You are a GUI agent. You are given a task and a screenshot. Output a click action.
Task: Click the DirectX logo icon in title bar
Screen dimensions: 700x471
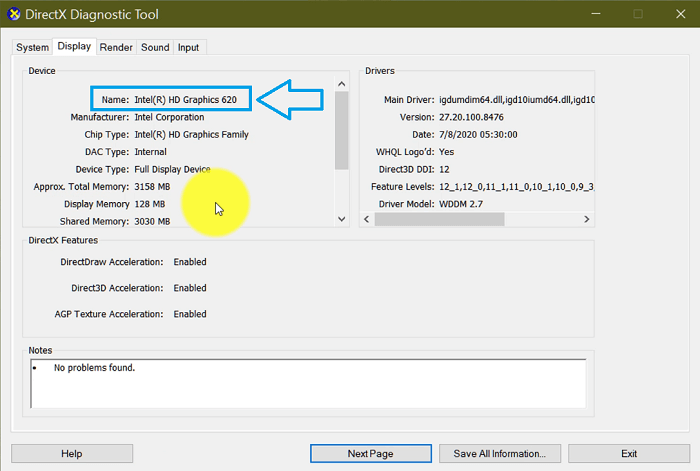(14, 14)
